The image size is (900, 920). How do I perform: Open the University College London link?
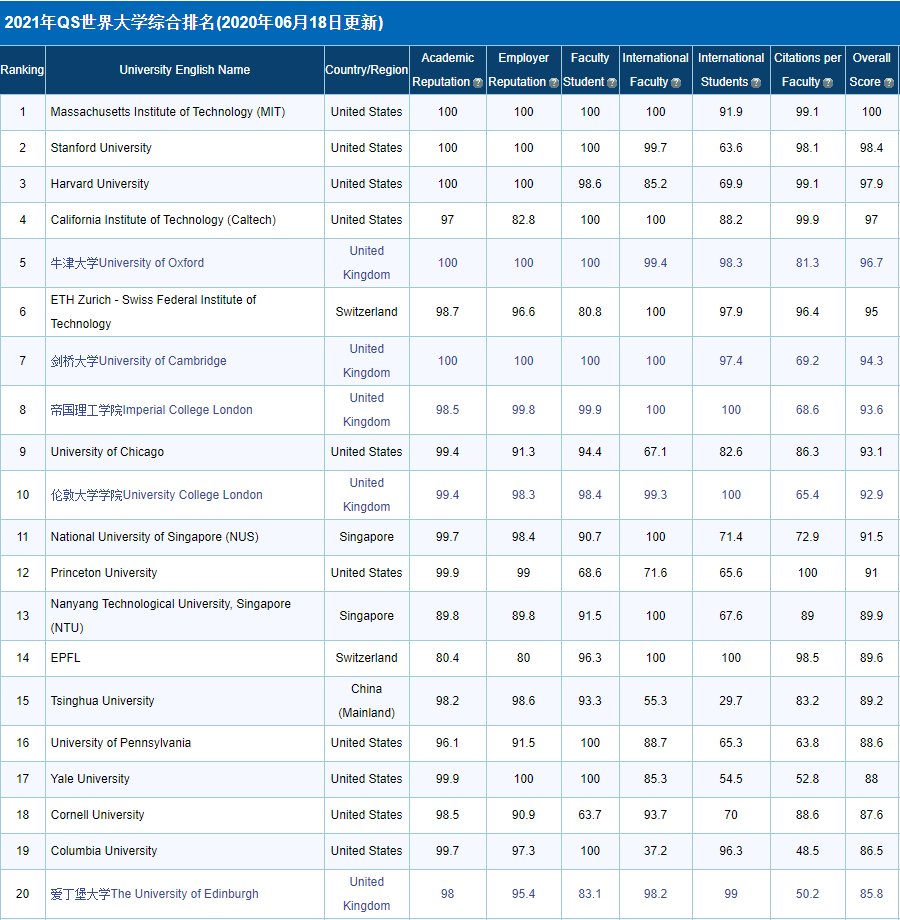[x=157, y=495]
